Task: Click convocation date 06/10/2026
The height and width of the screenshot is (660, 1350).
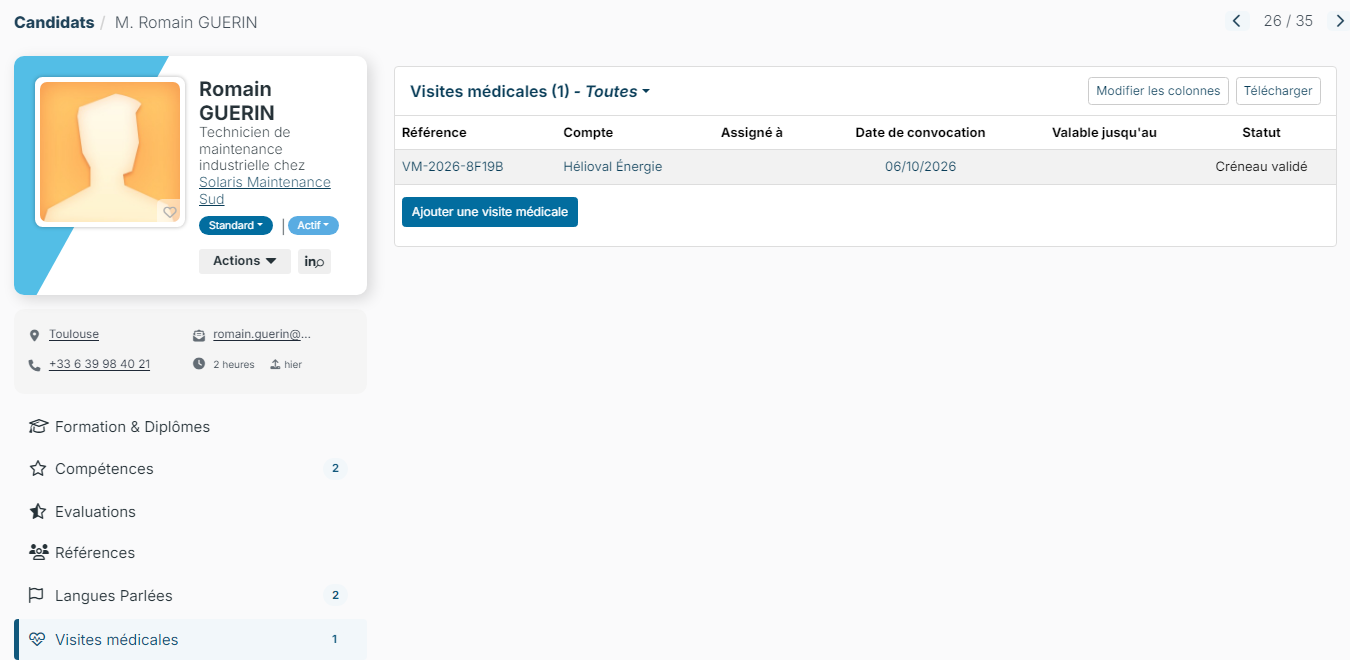Action: [920, 167]
